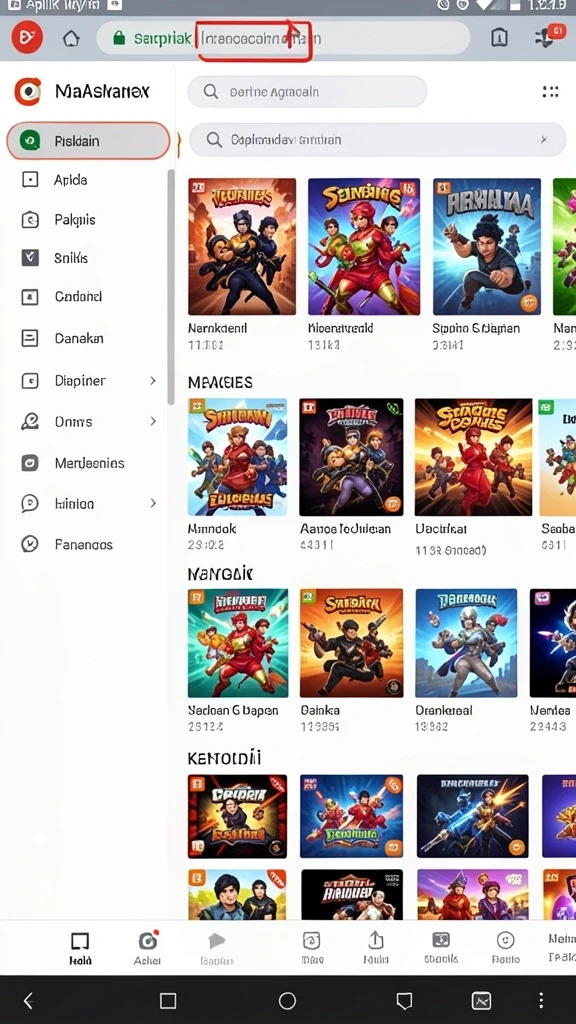The image size is (576, 1024).
Task: Switch to the Reate smiley bottom tab
Action: 505,948
